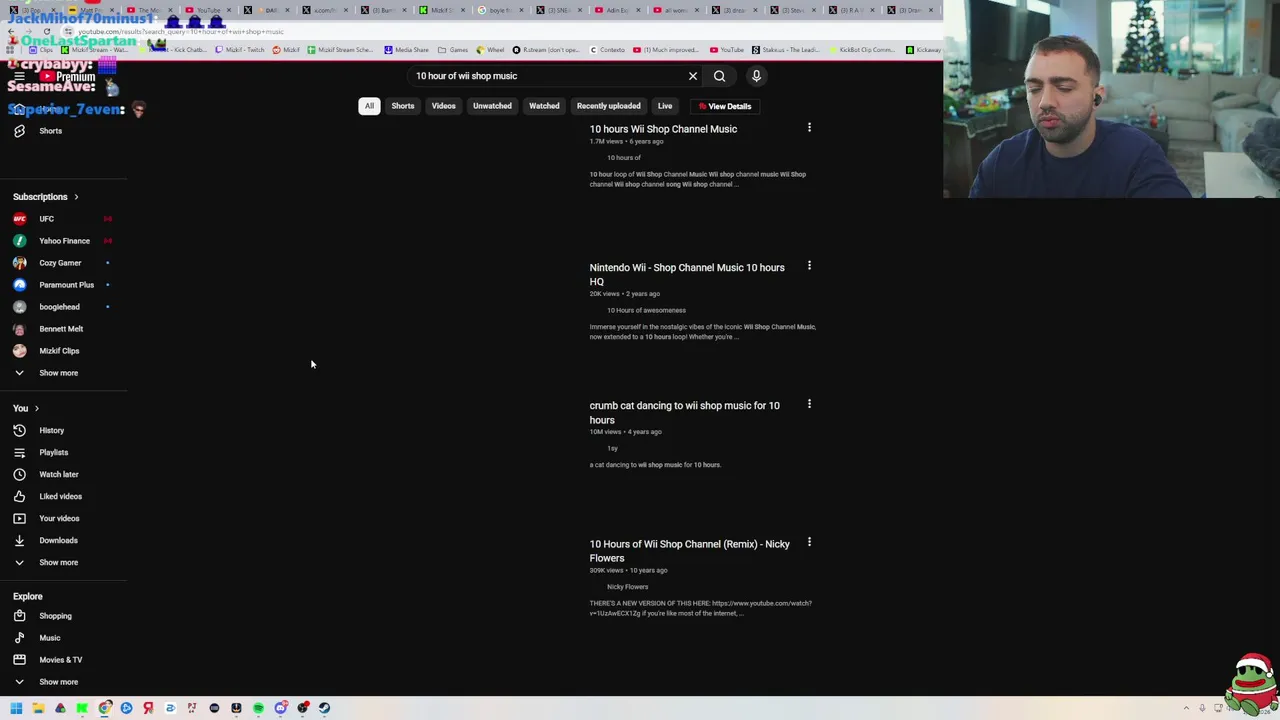The width and height of the screenshot is (1280, 720).
Task: Open boogiehead subscription
Action: pos(64,307)
